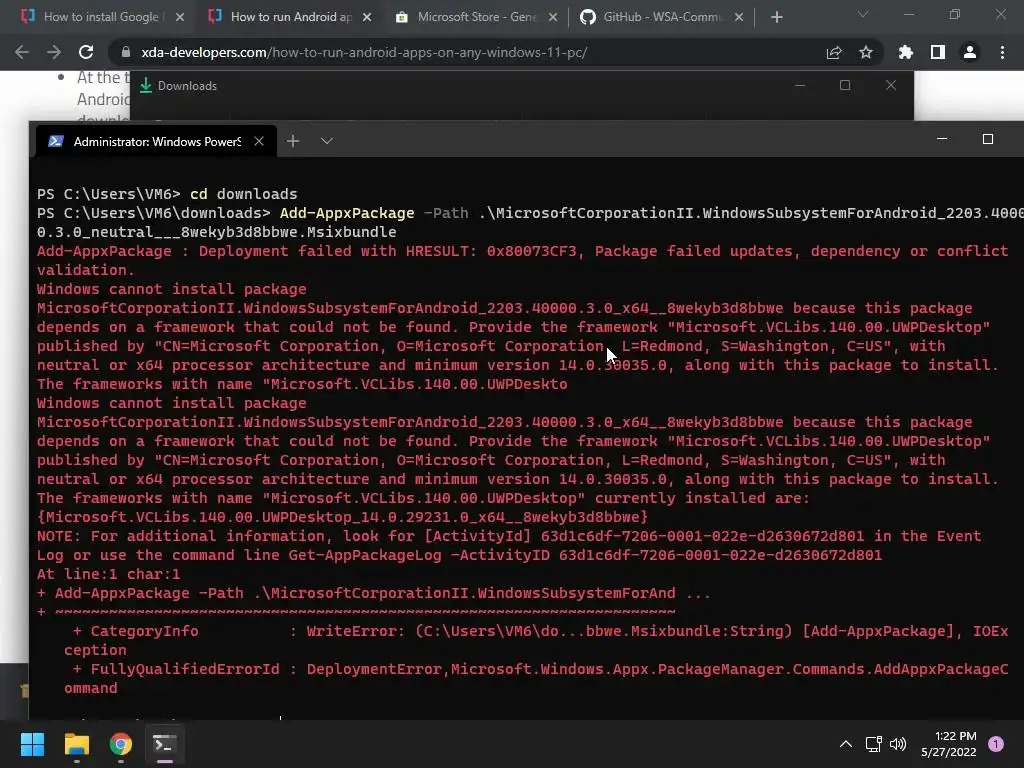Go forward in Chrome history
1024x768 pixels.
click(54, 52)
